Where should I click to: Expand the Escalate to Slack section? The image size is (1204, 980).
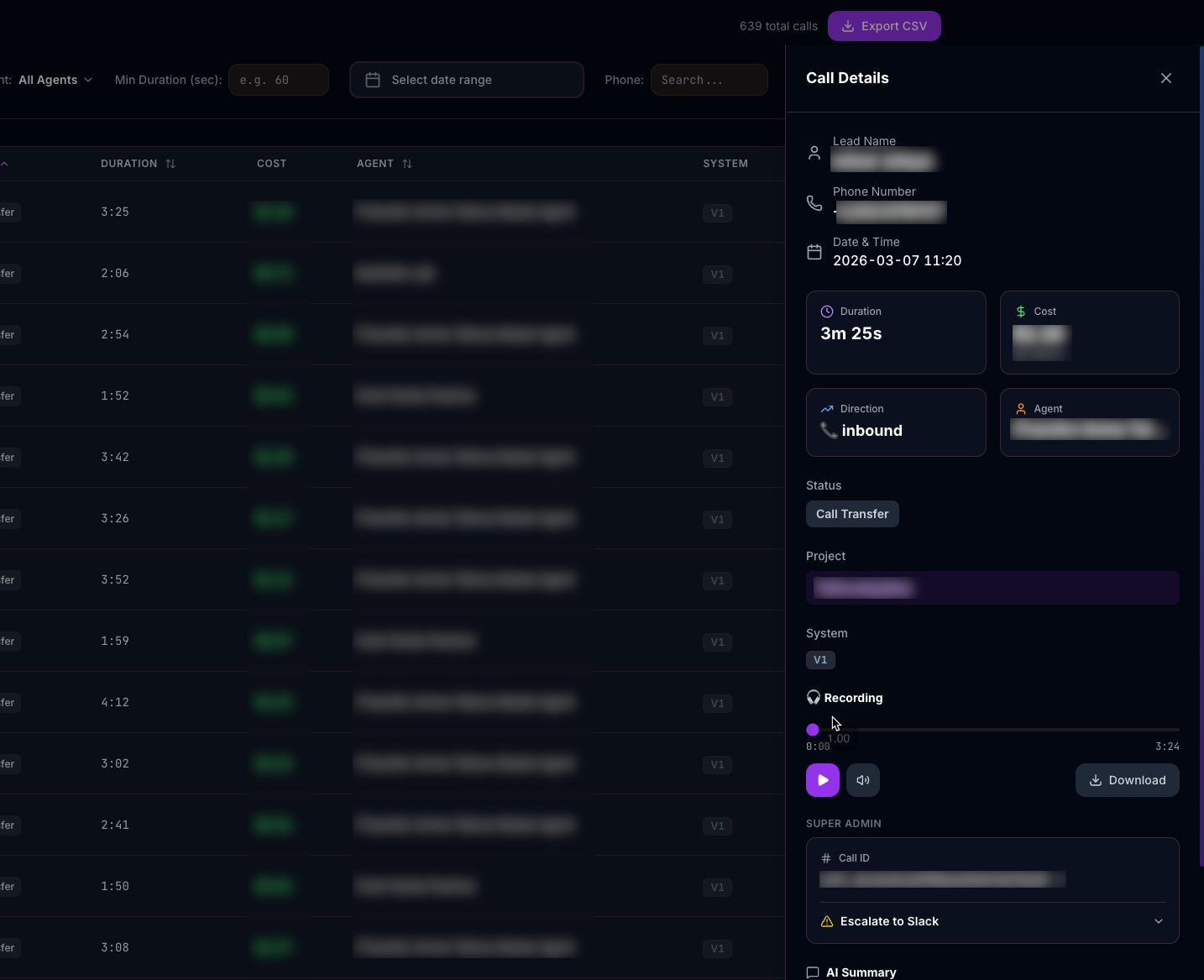[992, 921]
